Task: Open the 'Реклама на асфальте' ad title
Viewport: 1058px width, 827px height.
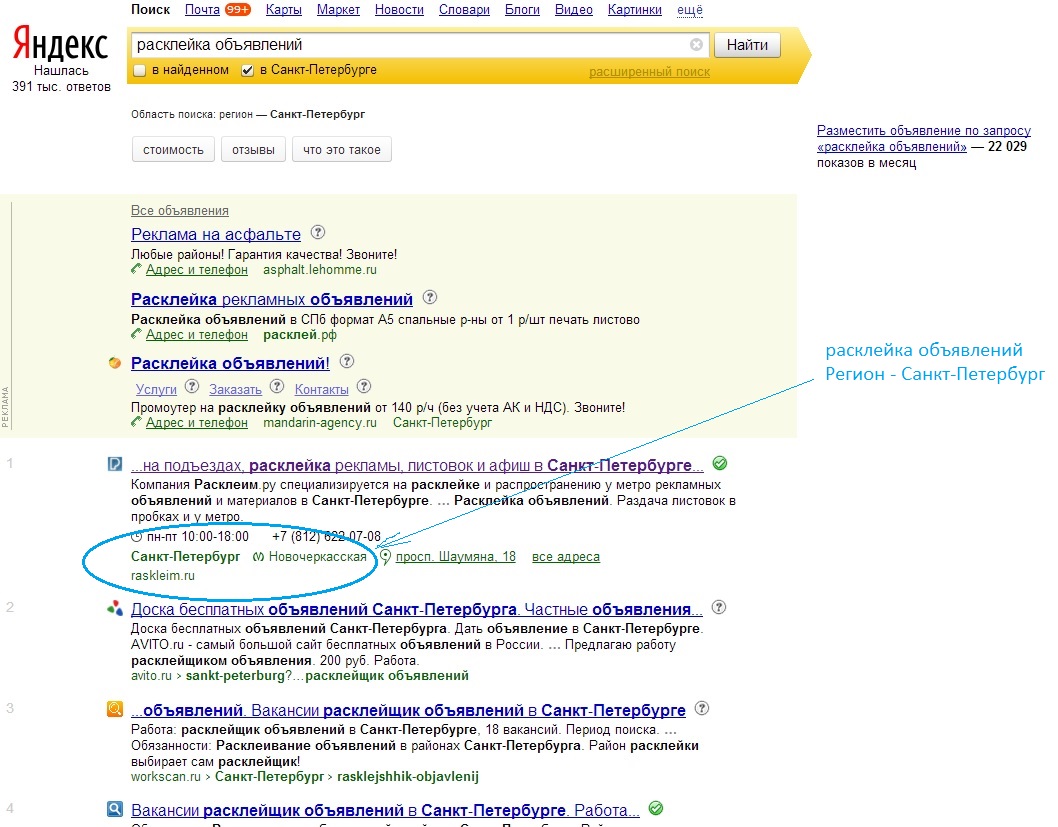Action: 216,234
